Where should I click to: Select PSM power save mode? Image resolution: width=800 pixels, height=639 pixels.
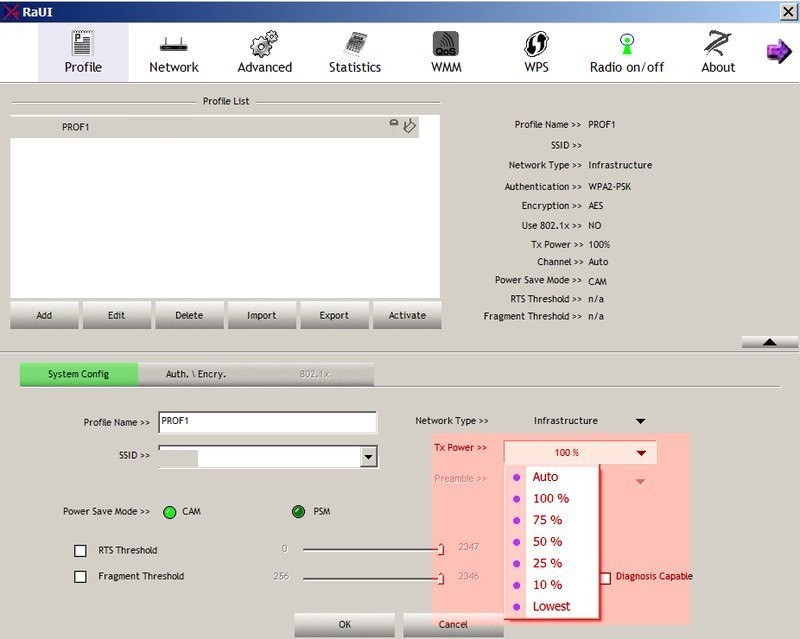(x=298, y=512)
